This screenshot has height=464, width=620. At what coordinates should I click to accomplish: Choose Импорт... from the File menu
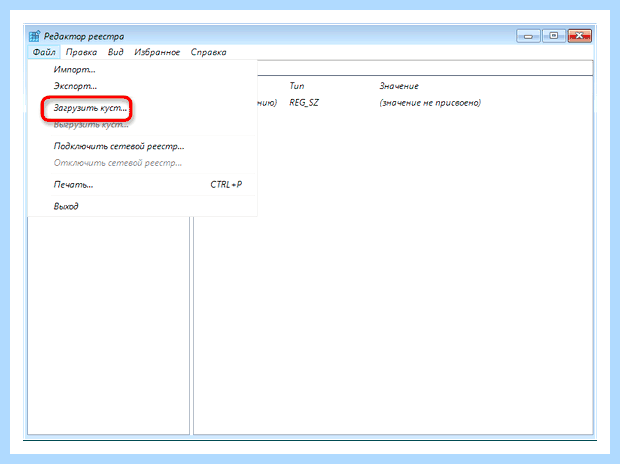[x=142, y=70]
